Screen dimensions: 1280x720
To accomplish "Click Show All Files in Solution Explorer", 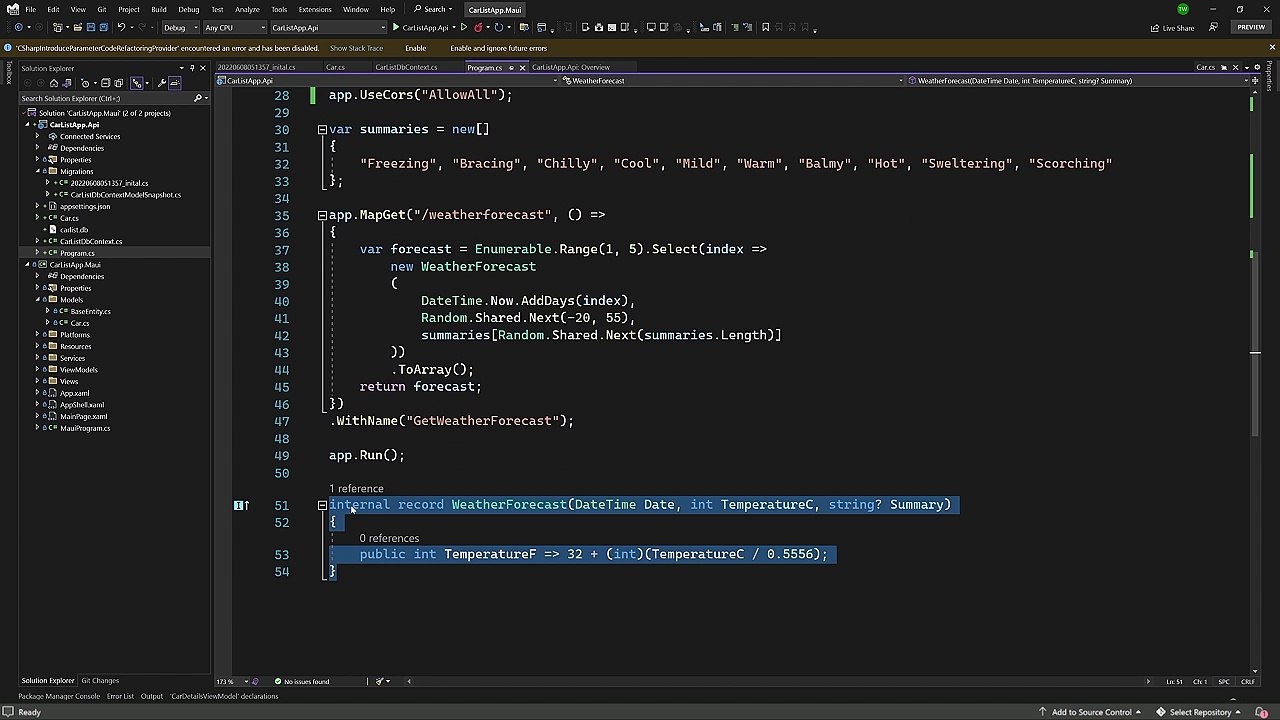I will 119,83.
